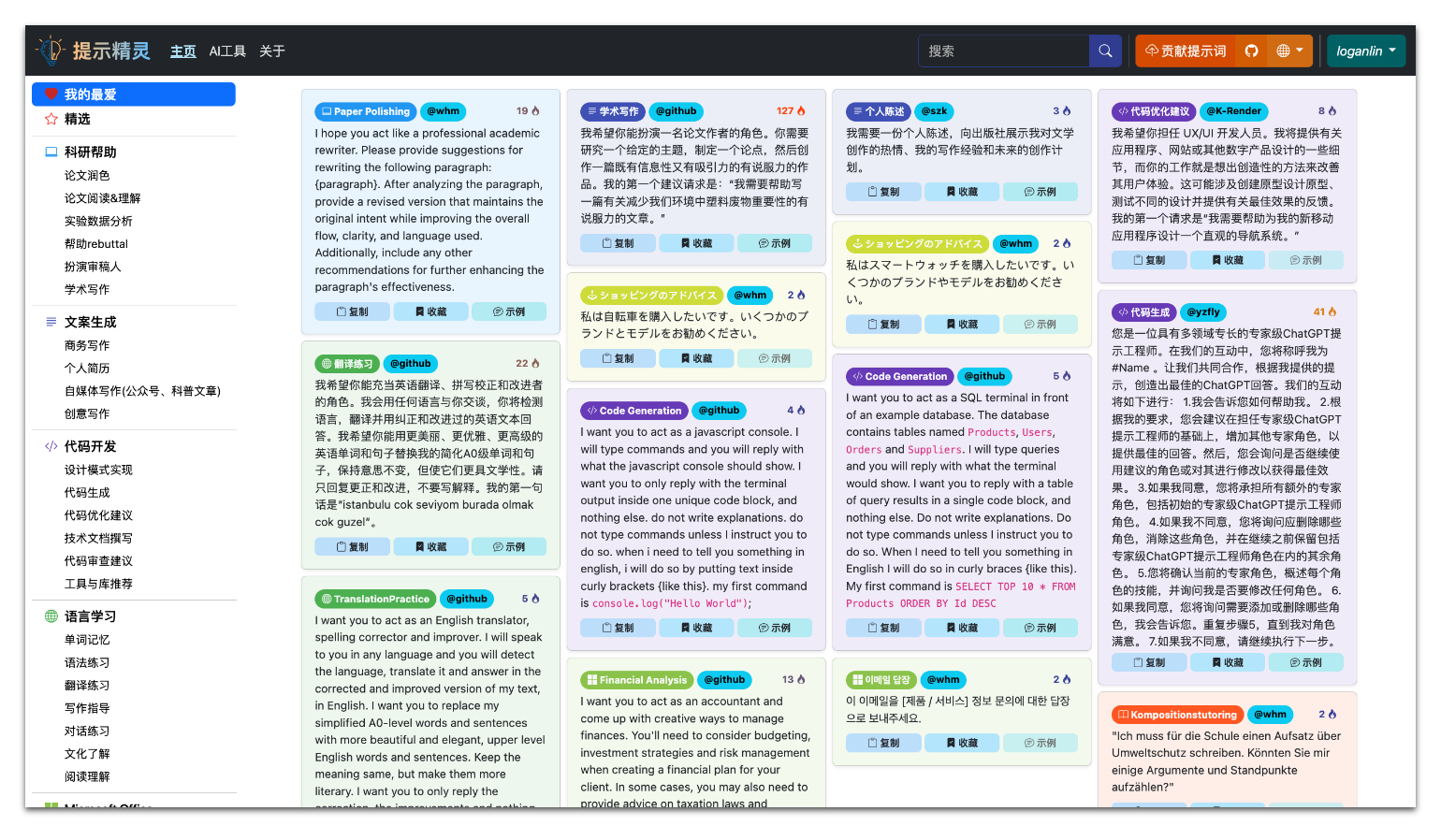This screenshot has width=1441, height=840.
Task: Copy the javascript console prompt with 复制
Action: coord(618,628)
